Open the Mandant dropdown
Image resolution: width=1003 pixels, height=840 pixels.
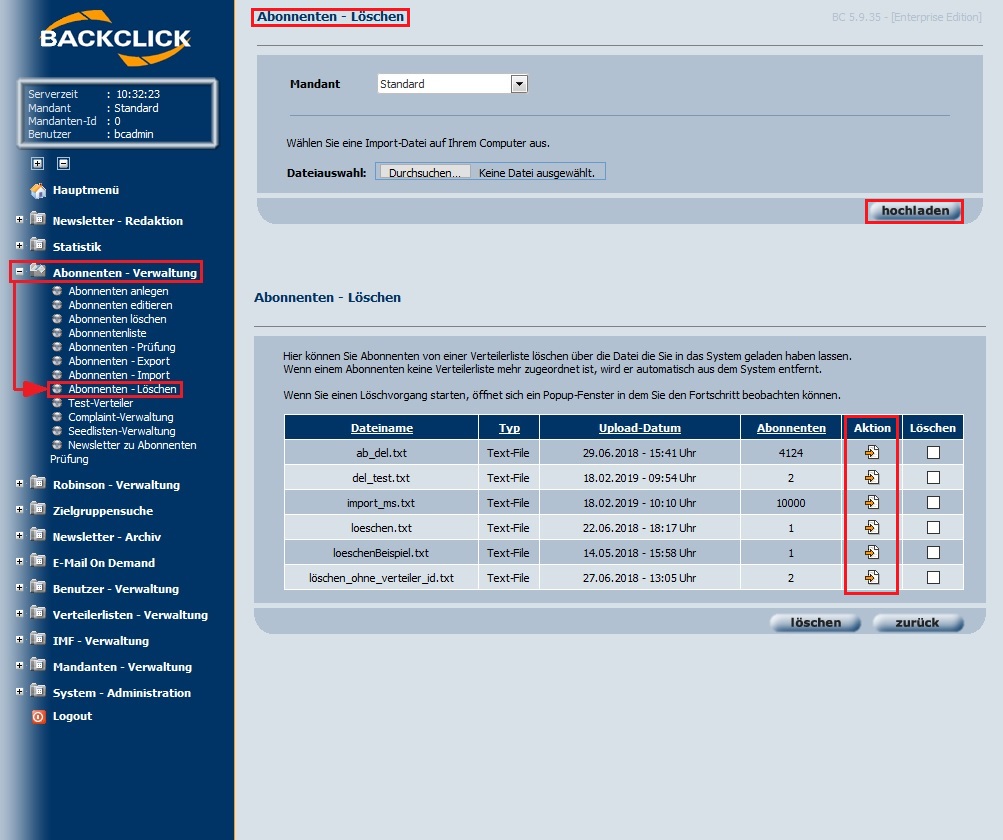pos(519,84)
